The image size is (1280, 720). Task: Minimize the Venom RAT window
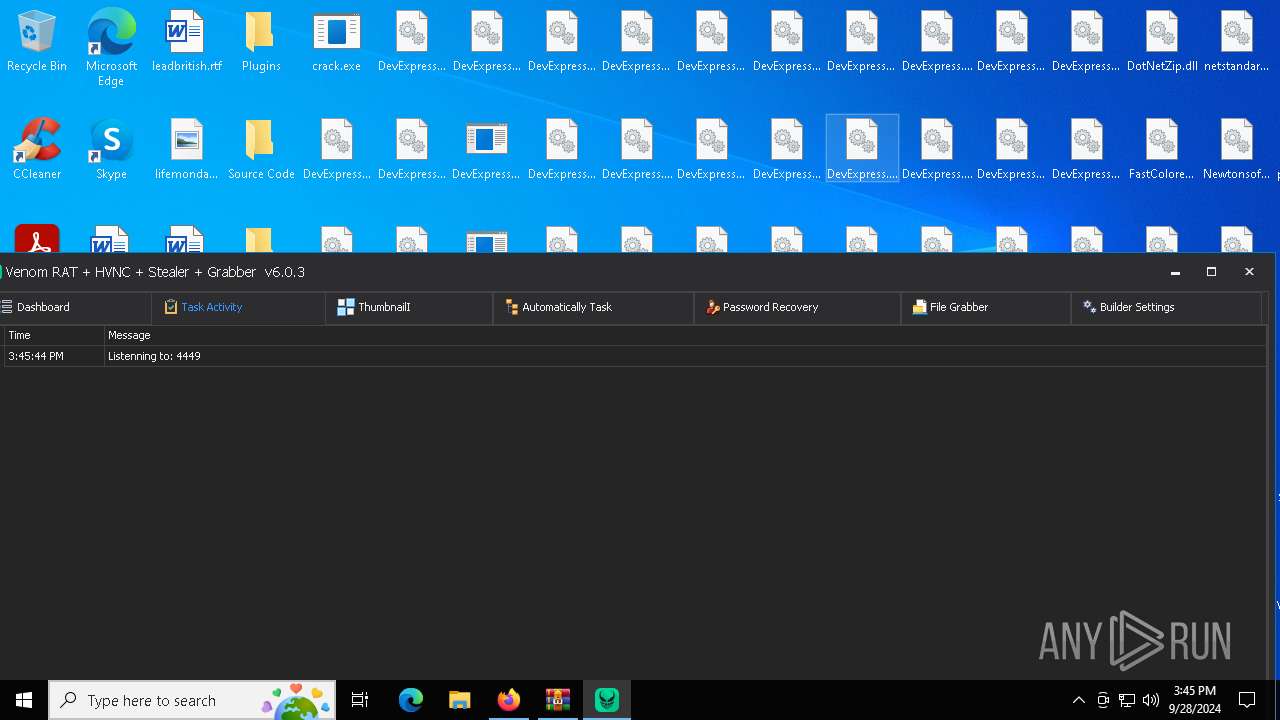pyautogui.click(x=1175, y=272)
